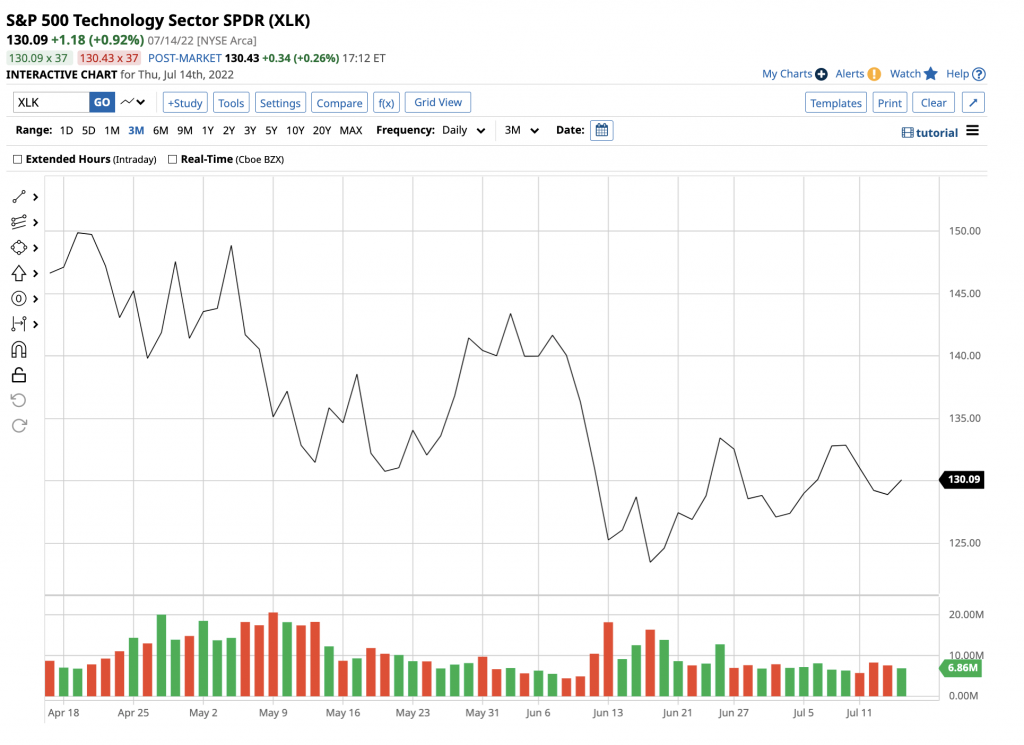Click the XLK symbol input field
1024x745 pixels.
(x=51, y=102)
